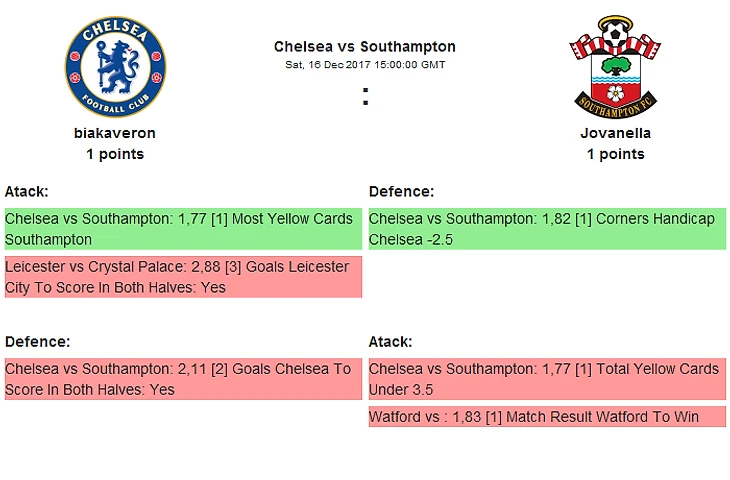Click the Atack heading on the right side

coord(391,341)
